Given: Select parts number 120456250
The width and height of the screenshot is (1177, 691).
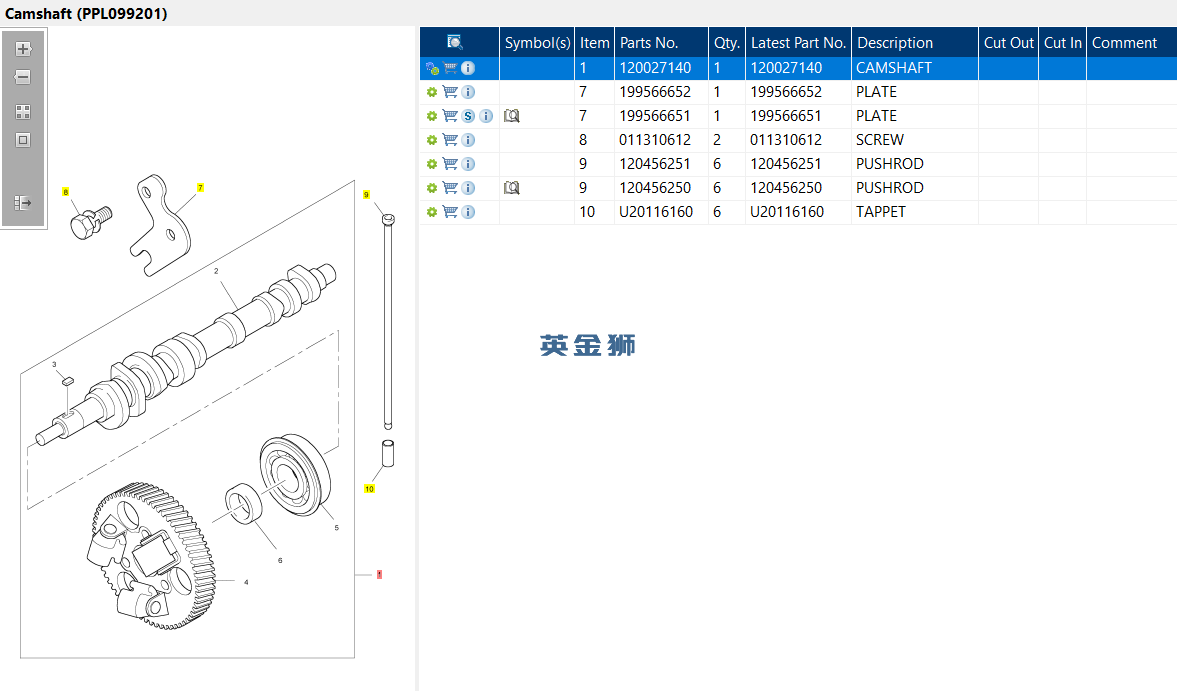Looking at the screenshot, I should click(655, 188).
